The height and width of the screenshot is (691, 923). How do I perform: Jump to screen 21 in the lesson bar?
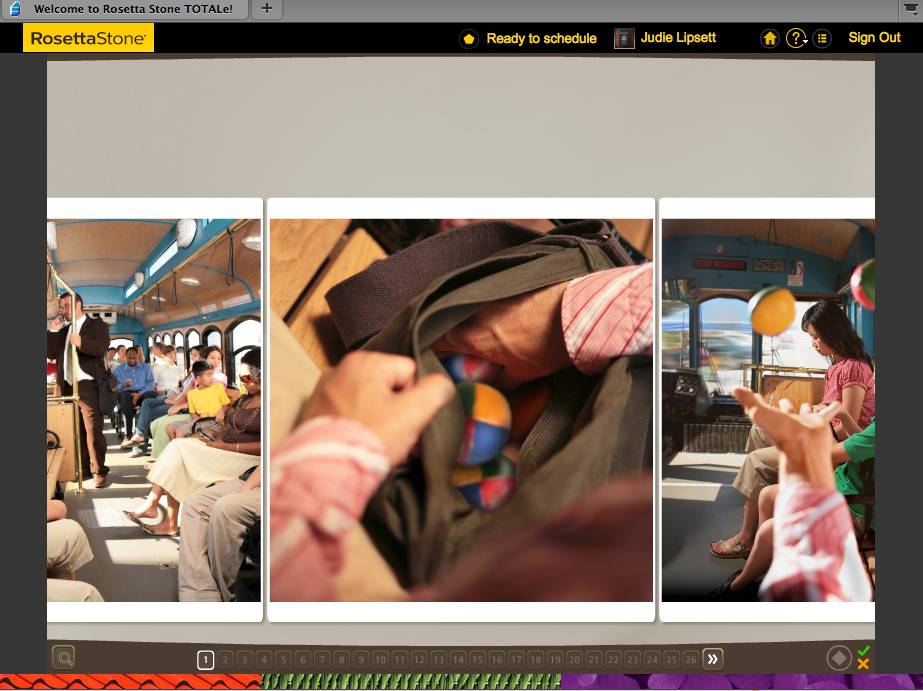[594, 660]
